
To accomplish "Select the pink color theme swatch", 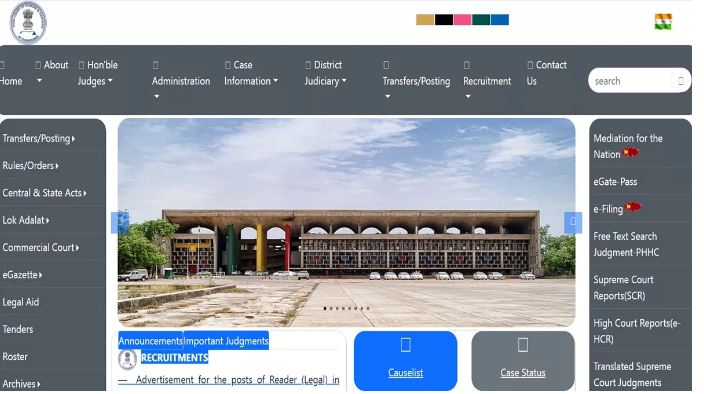I will (x=462, y=20).
